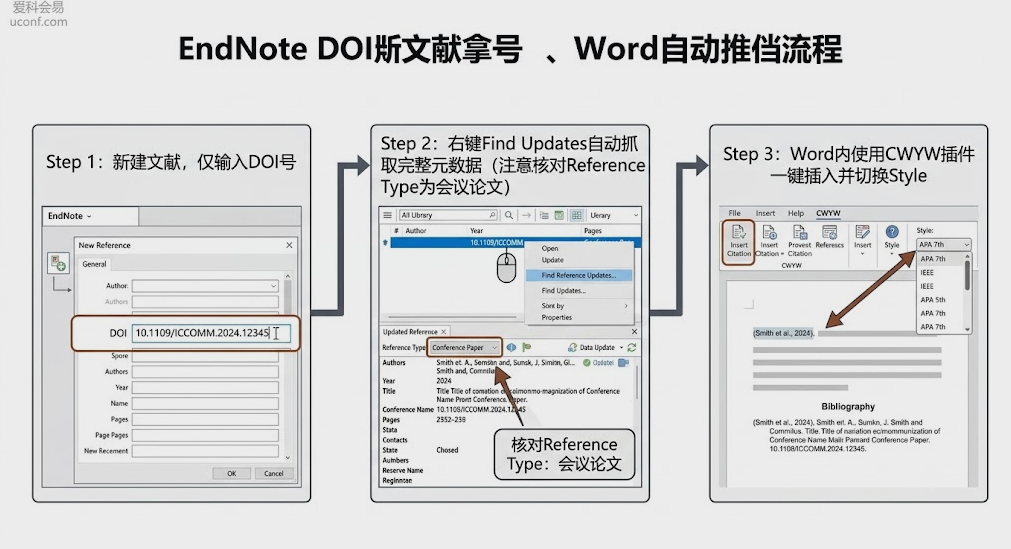Image resolution: width=1011 pixels, height=549 pixels.
Task: Choose APA 5th from the style list
Action: click(932, 300)
